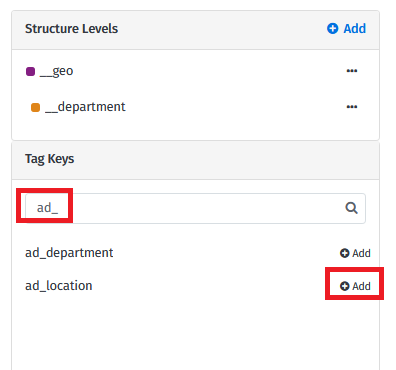This screenshot has height=370, width=396.
Task: Click the plus icon for ad_department
Action: pyautogui.click(x=344, y=253)
